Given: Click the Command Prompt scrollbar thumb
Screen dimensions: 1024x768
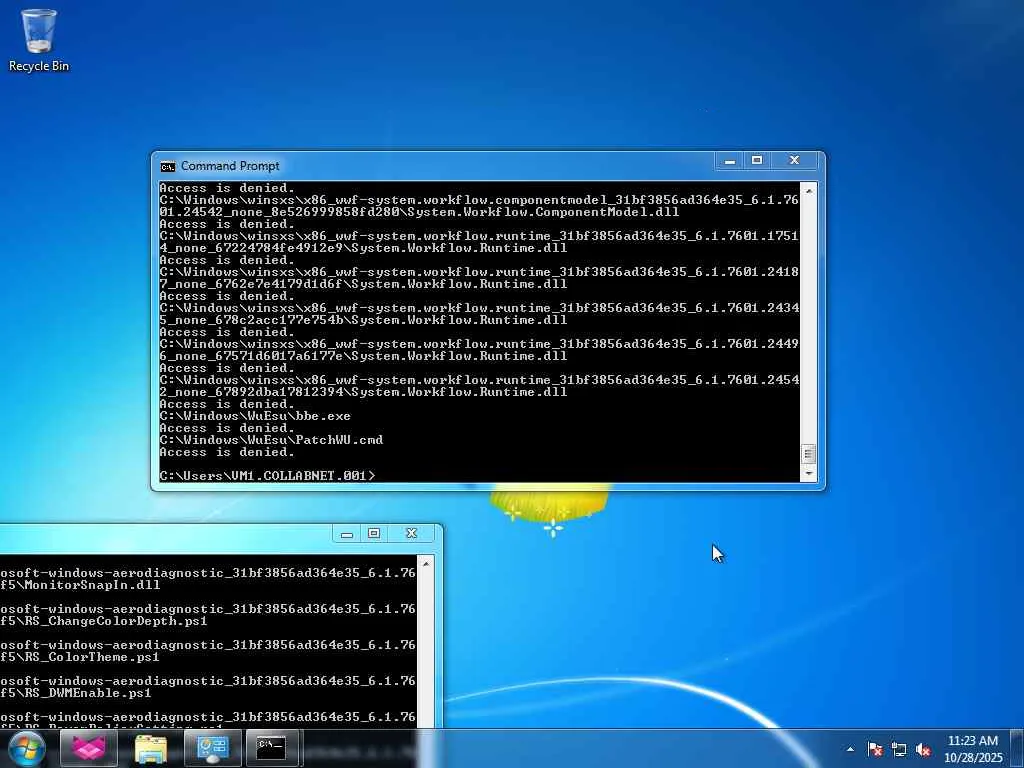Looking at the screenshot, I should (808, 454).
